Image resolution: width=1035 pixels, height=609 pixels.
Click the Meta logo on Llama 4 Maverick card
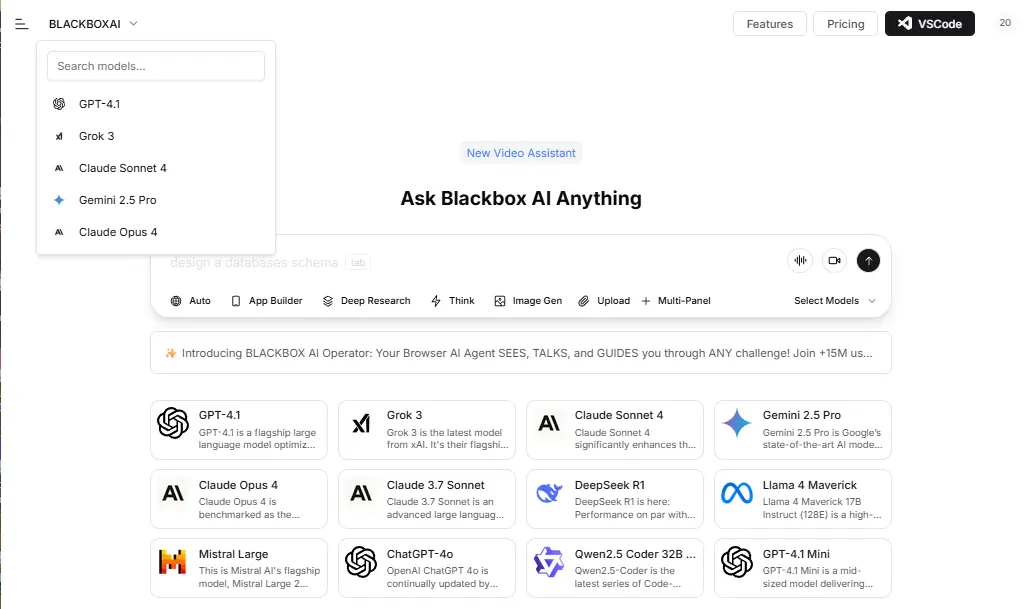(x=737, y=493)
